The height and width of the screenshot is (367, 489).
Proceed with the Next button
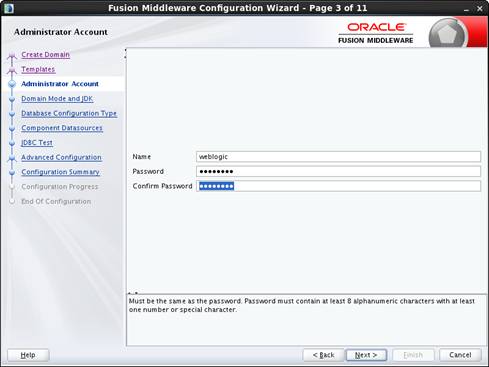[366, 355]
